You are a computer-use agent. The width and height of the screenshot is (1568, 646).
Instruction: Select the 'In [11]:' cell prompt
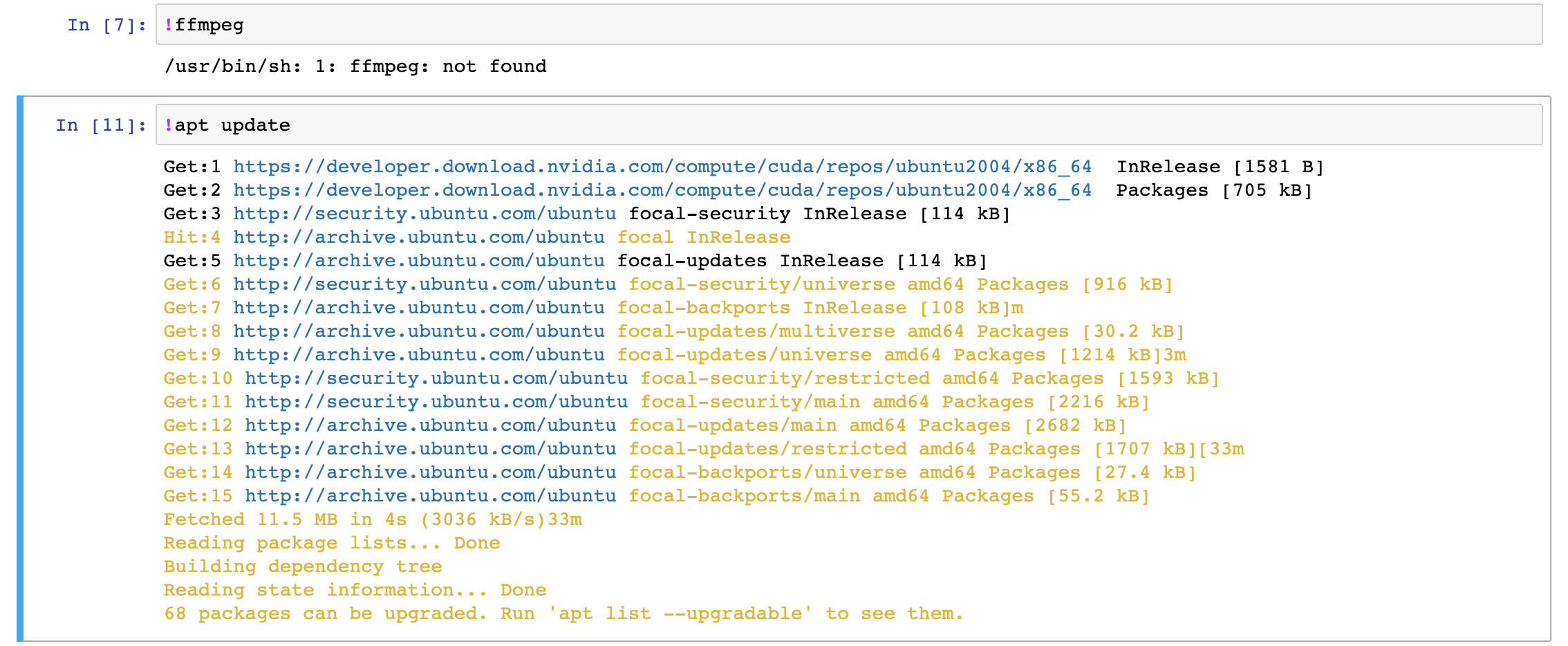click(102, 125)
